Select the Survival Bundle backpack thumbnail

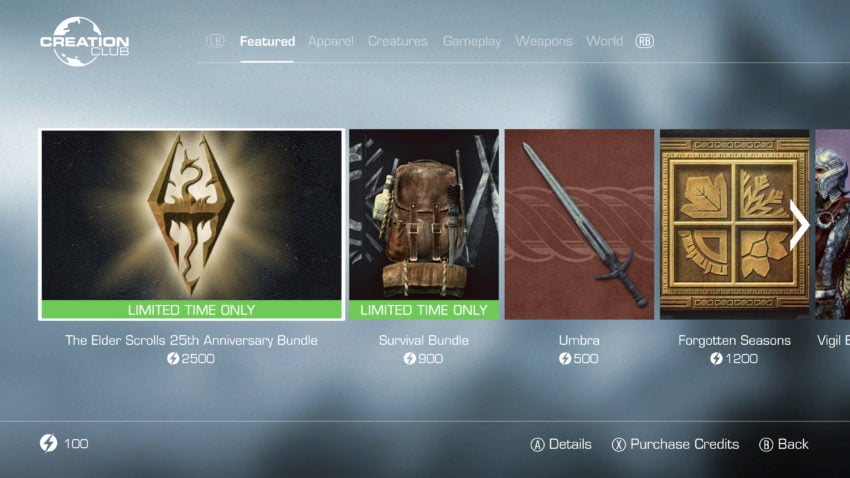click(x=424, y=224)
